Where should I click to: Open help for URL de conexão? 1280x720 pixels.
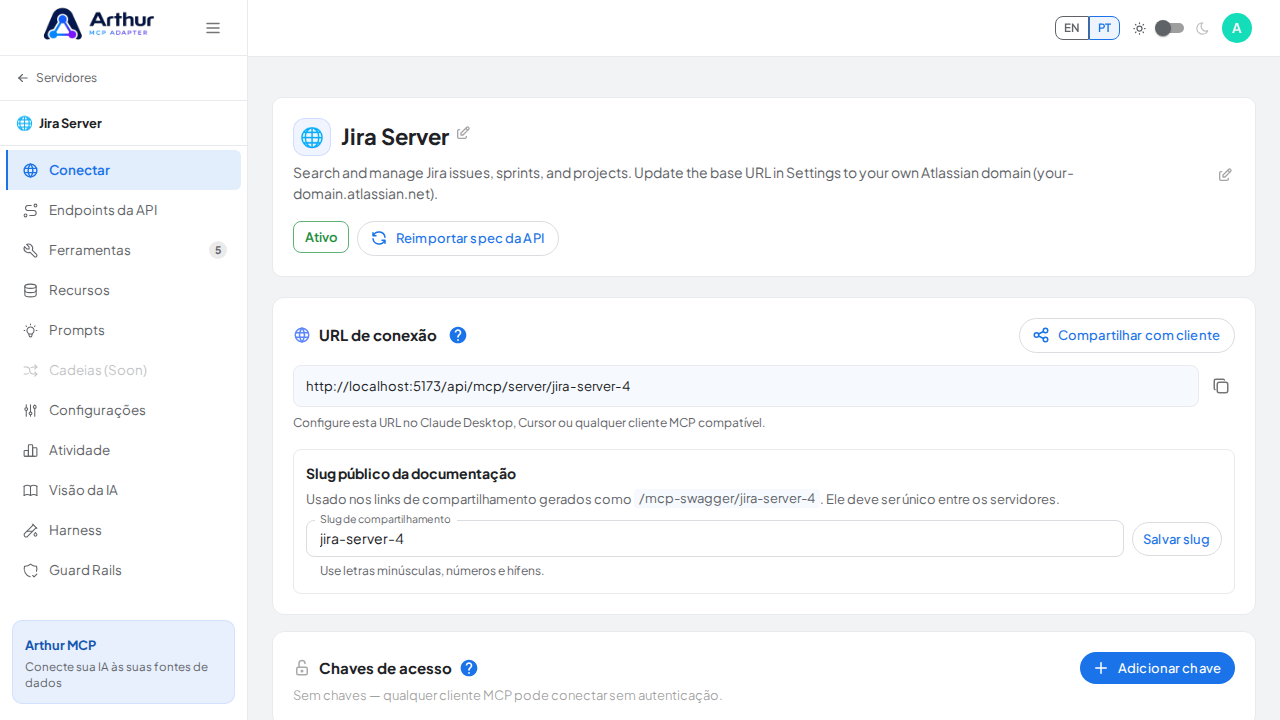(x=458, y=335)
